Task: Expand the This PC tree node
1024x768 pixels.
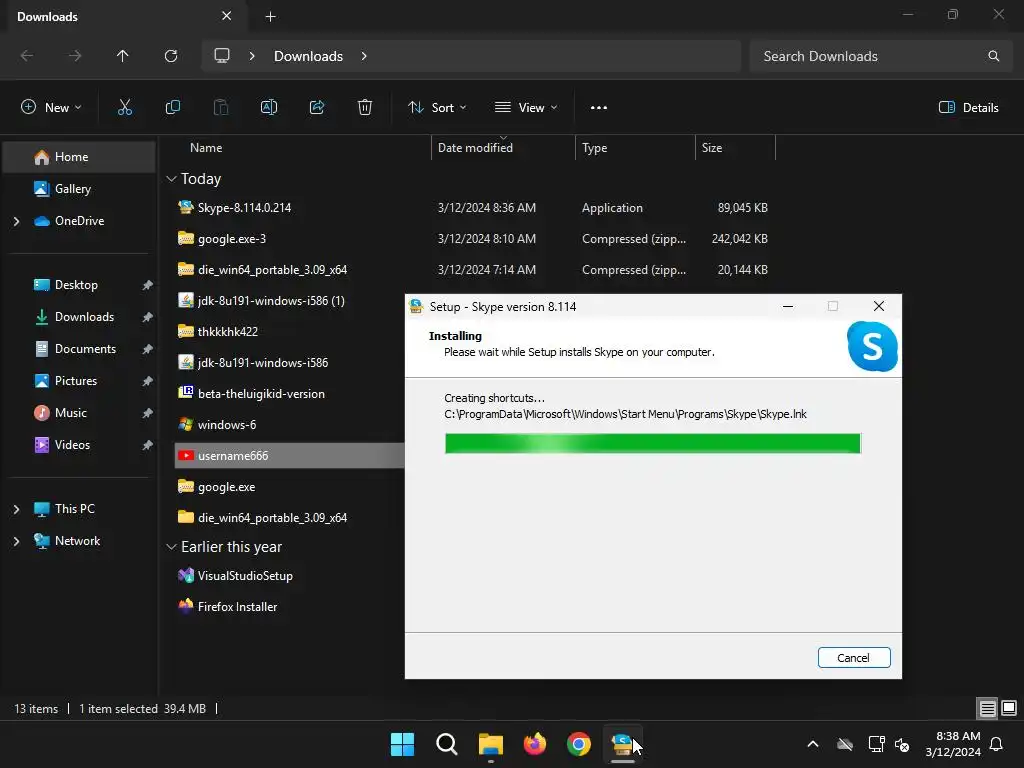Action: click(x=16, y=509)
